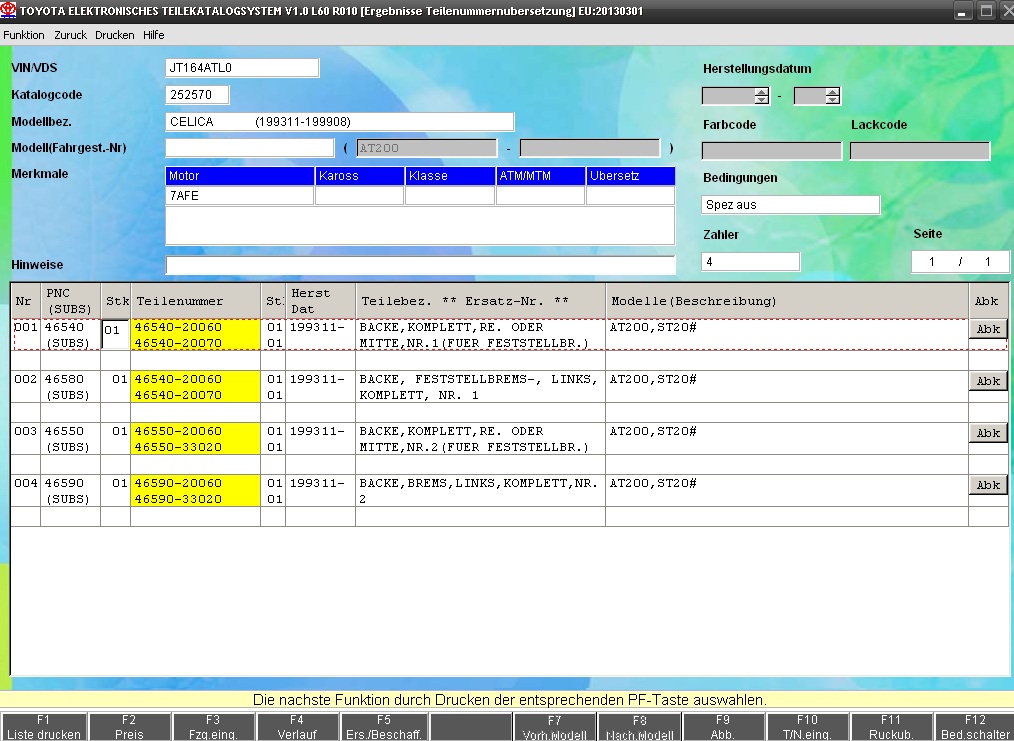Screen dimensions: 1014x741
Task: Click the Teilenummer column header
Action: pyautogui.click(x=195, y=301)
